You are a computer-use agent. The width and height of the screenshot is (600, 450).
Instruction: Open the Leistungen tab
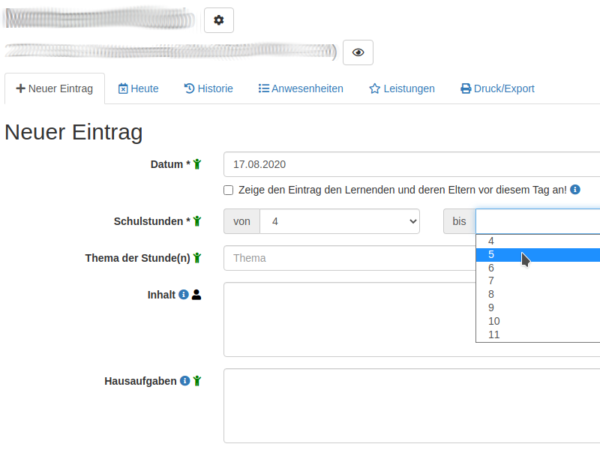pyautogui.click(x=402, y=89)
